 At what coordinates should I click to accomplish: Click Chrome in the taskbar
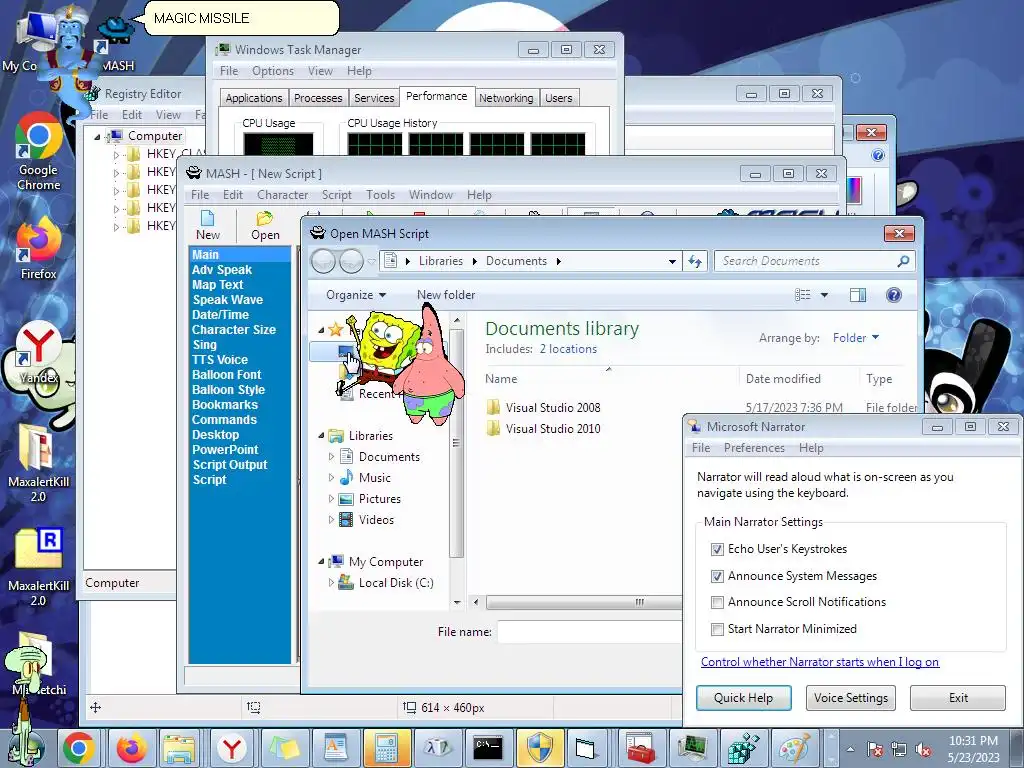point(79,748)
